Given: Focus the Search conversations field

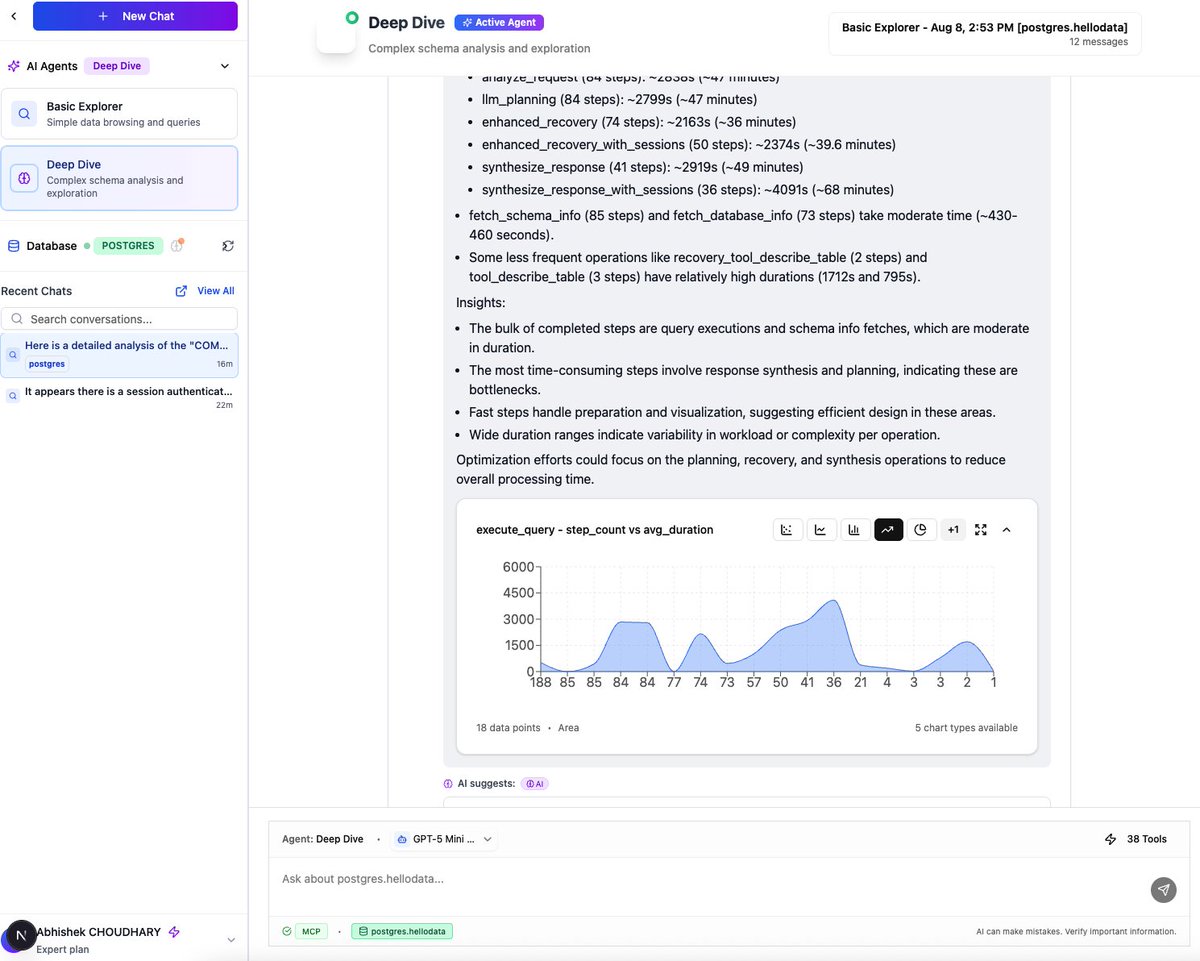Looking at the screenshot, I should click(119, 319).
